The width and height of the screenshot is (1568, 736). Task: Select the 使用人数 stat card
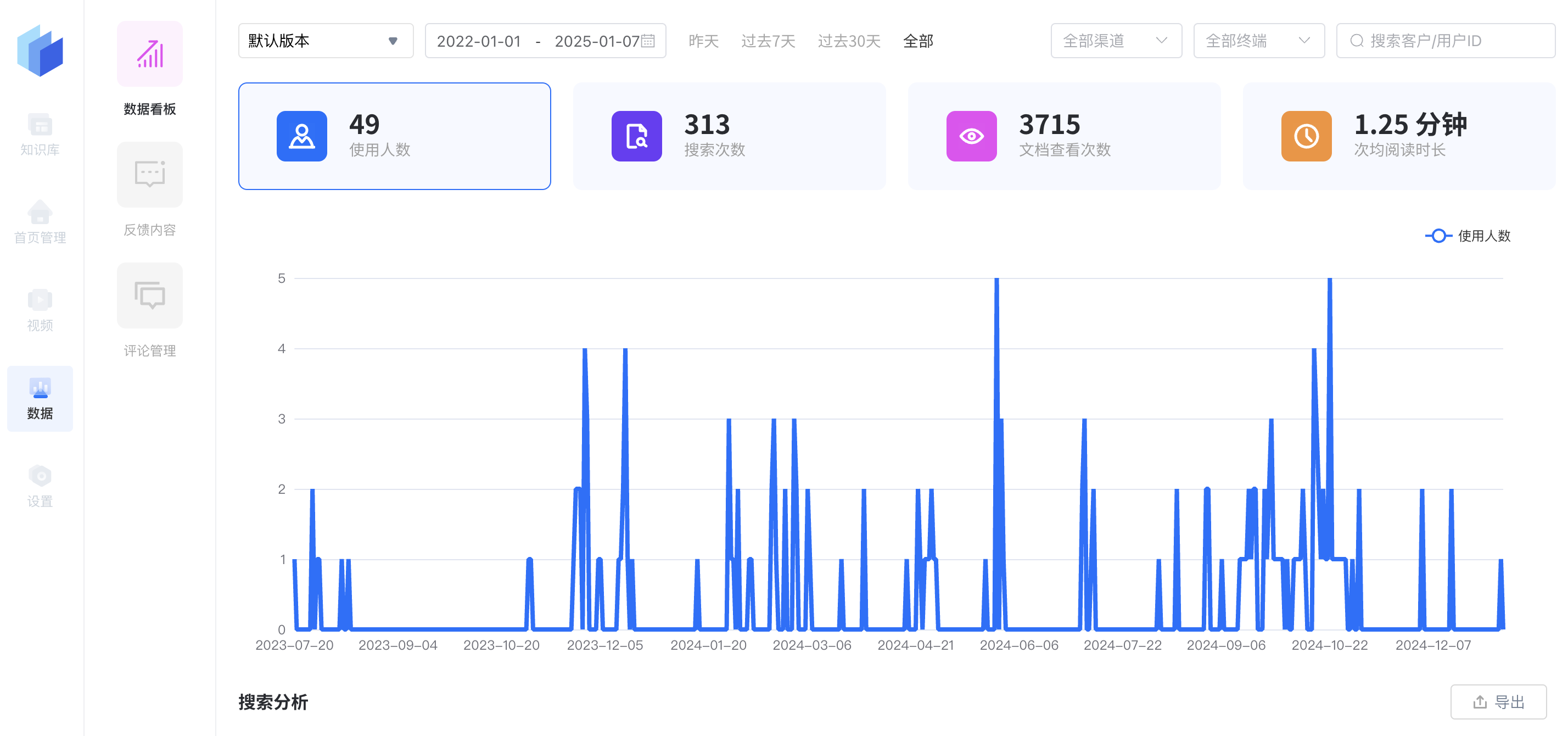coord(394,136)
